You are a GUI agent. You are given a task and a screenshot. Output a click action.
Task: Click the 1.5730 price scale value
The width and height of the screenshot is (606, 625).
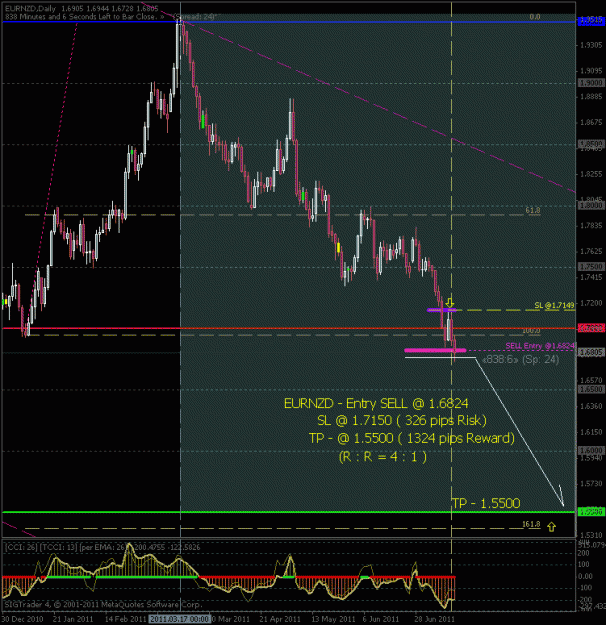point(591,483)
